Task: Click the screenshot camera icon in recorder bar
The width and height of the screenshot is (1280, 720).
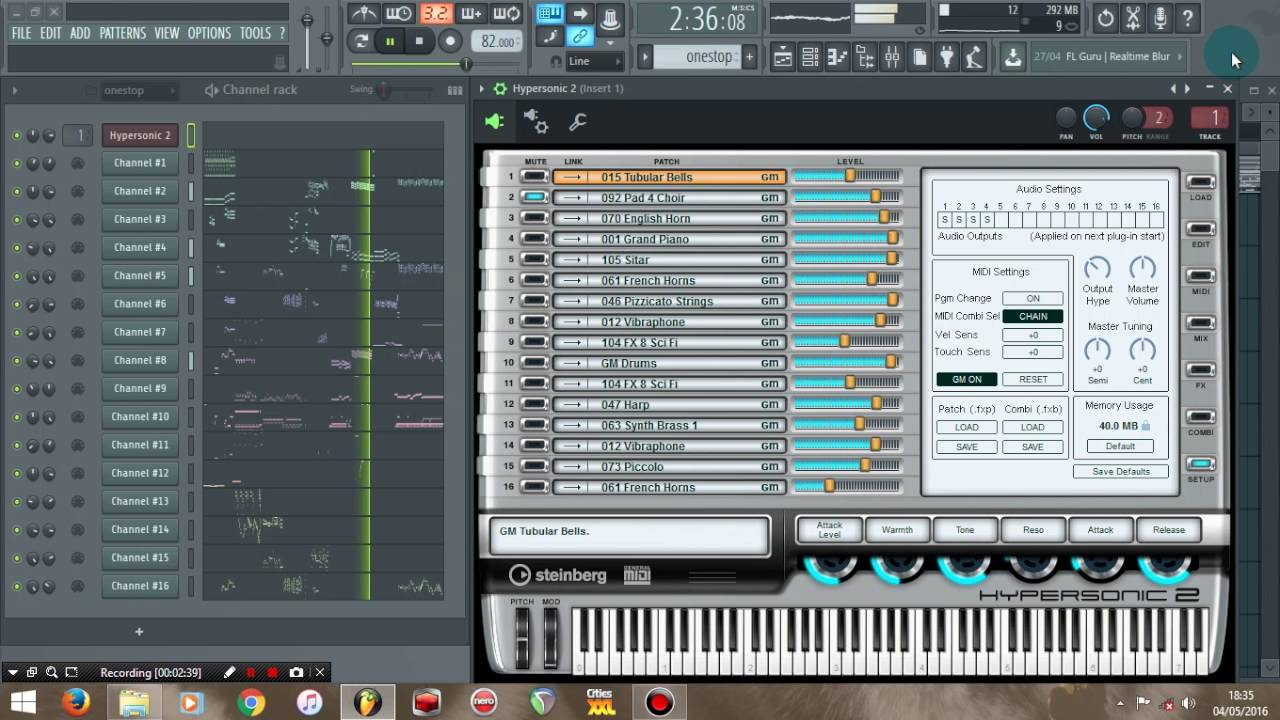Action: coord(296,673)
